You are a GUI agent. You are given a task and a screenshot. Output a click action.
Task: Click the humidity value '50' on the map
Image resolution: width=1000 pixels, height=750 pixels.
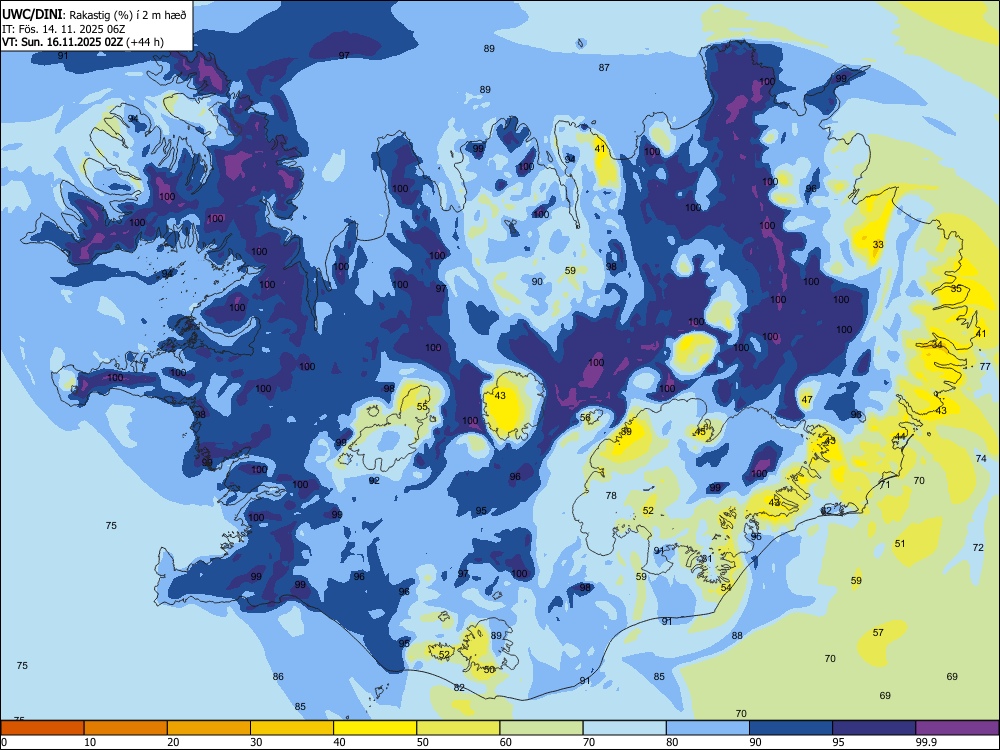(x=489, y=670)
